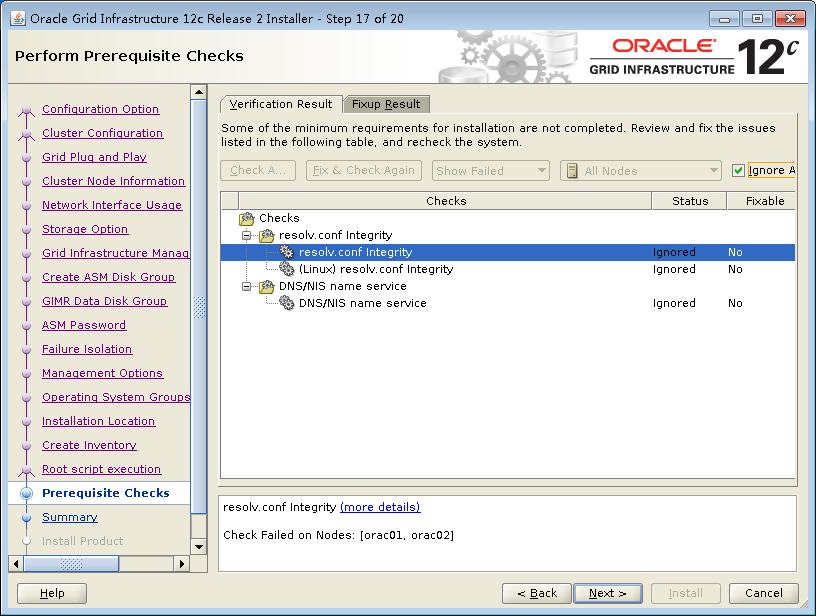
Task: Click step list horizontal scroll left arrow
Action: pyautogui.click(x=16, y=563)
